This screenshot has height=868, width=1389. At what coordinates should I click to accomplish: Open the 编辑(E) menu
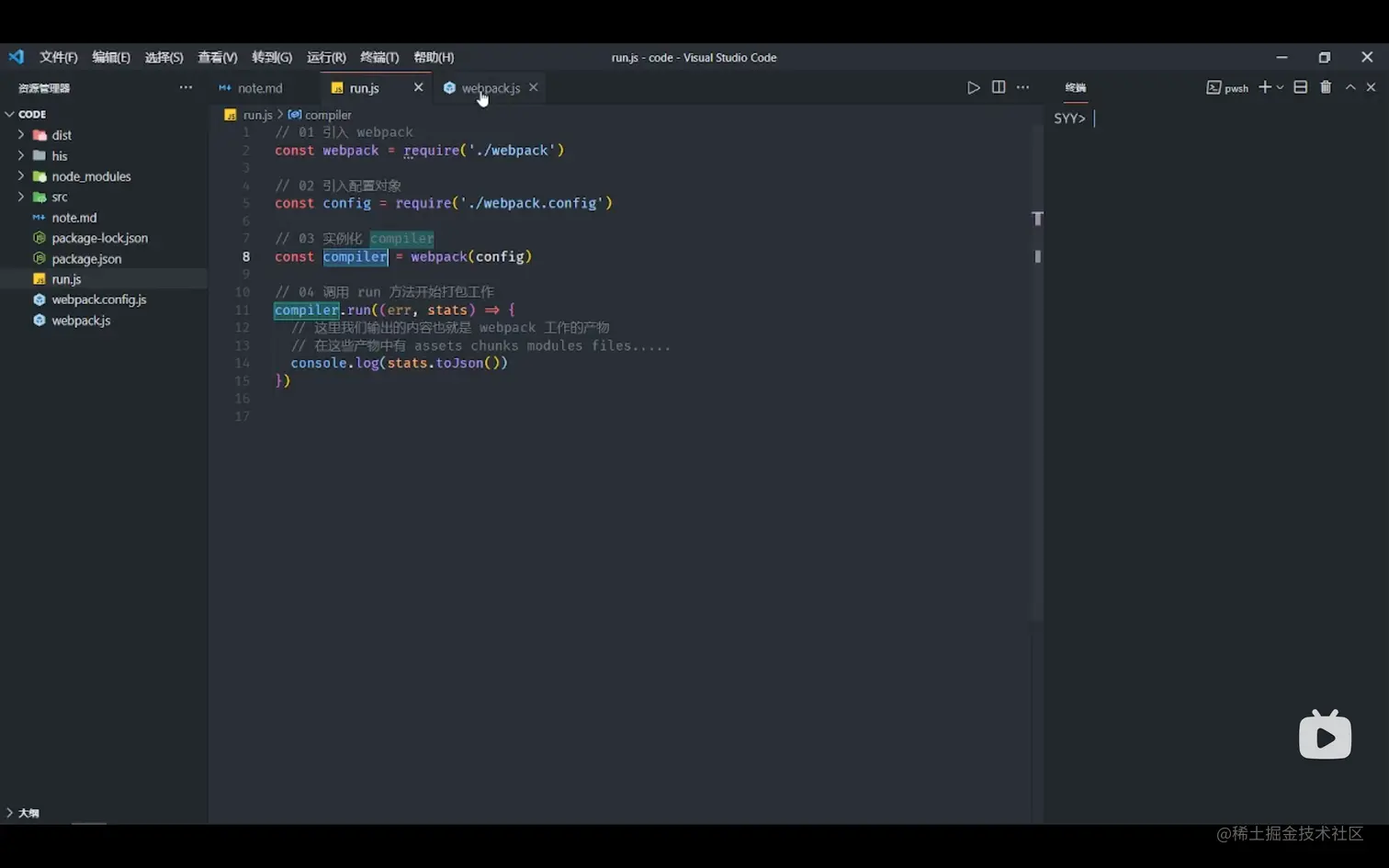click(x=111, y=57)
